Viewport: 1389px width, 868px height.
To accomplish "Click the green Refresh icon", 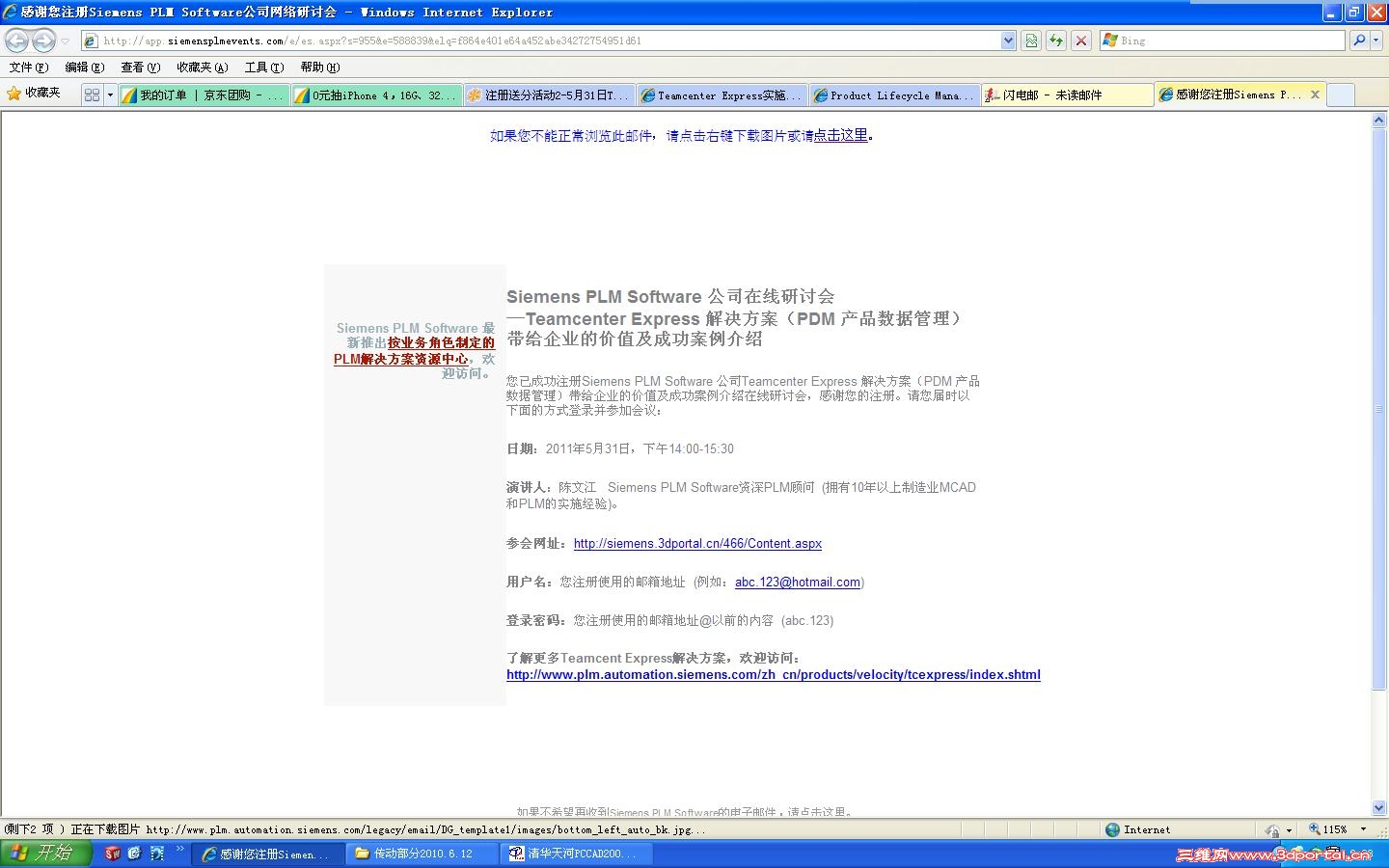I will coord(1056,41).
